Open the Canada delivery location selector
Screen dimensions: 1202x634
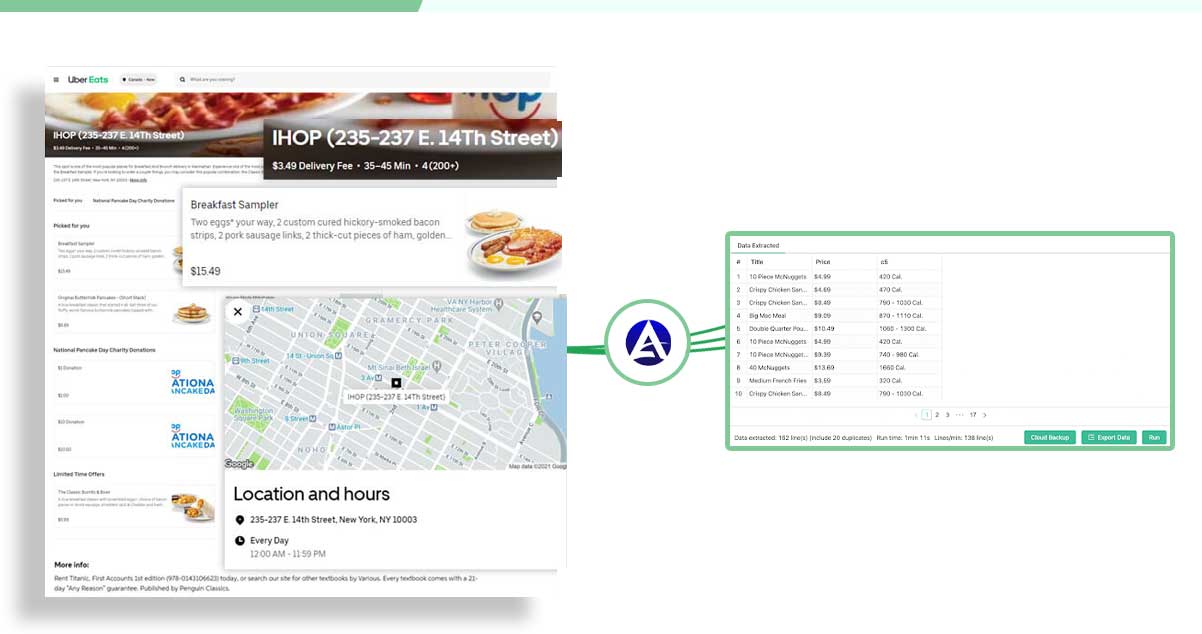pos(138,79)
